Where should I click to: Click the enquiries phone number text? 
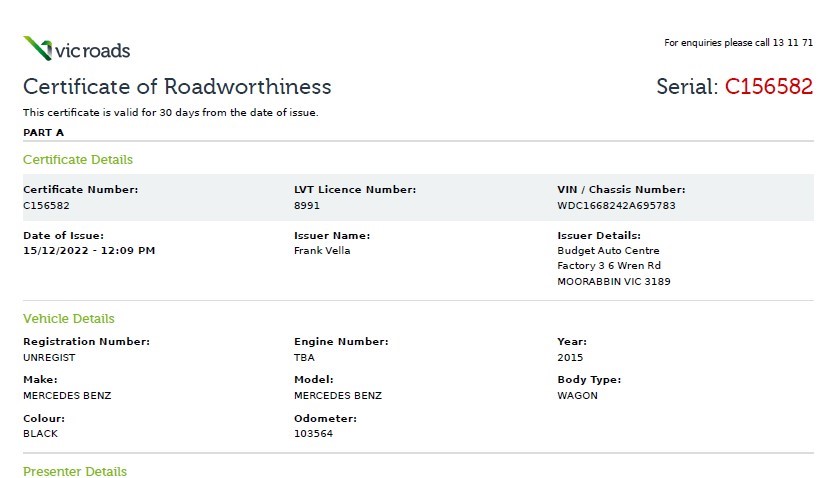(738, 43)
